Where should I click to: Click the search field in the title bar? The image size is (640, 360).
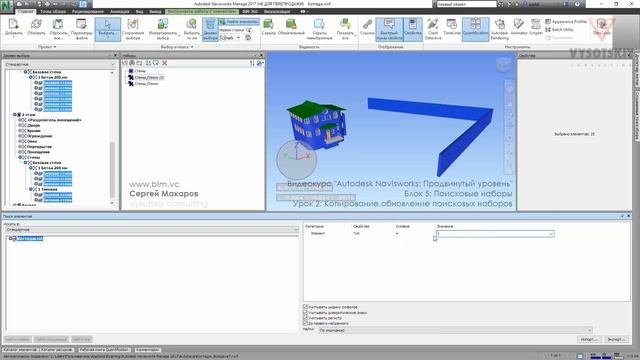click(x=466, y=4)
